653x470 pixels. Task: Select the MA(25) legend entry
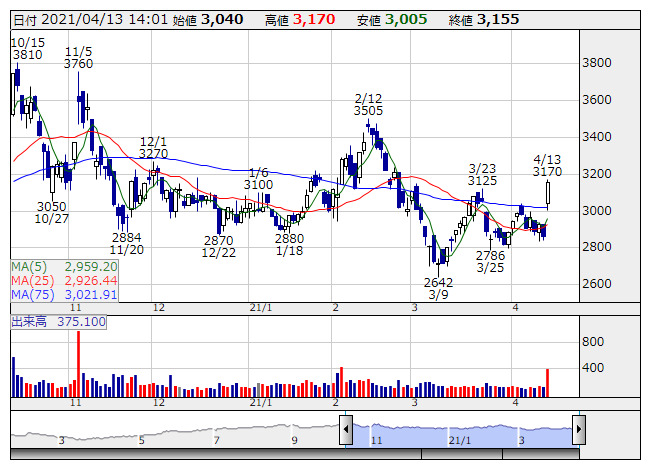coord(64,281)
